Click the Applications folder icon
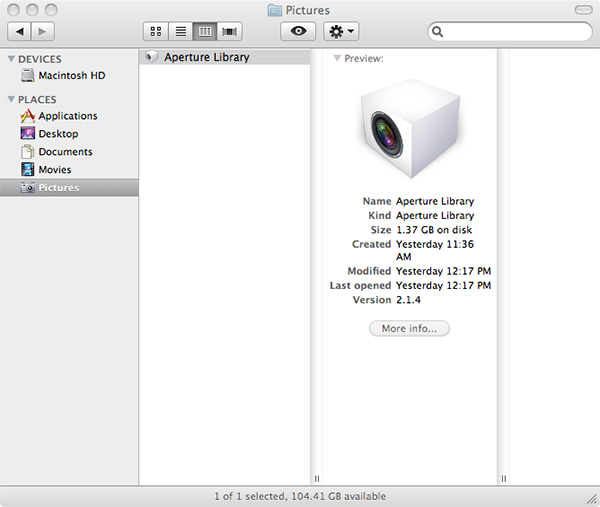The image size is (600, 507). click(x=28, y=116)
